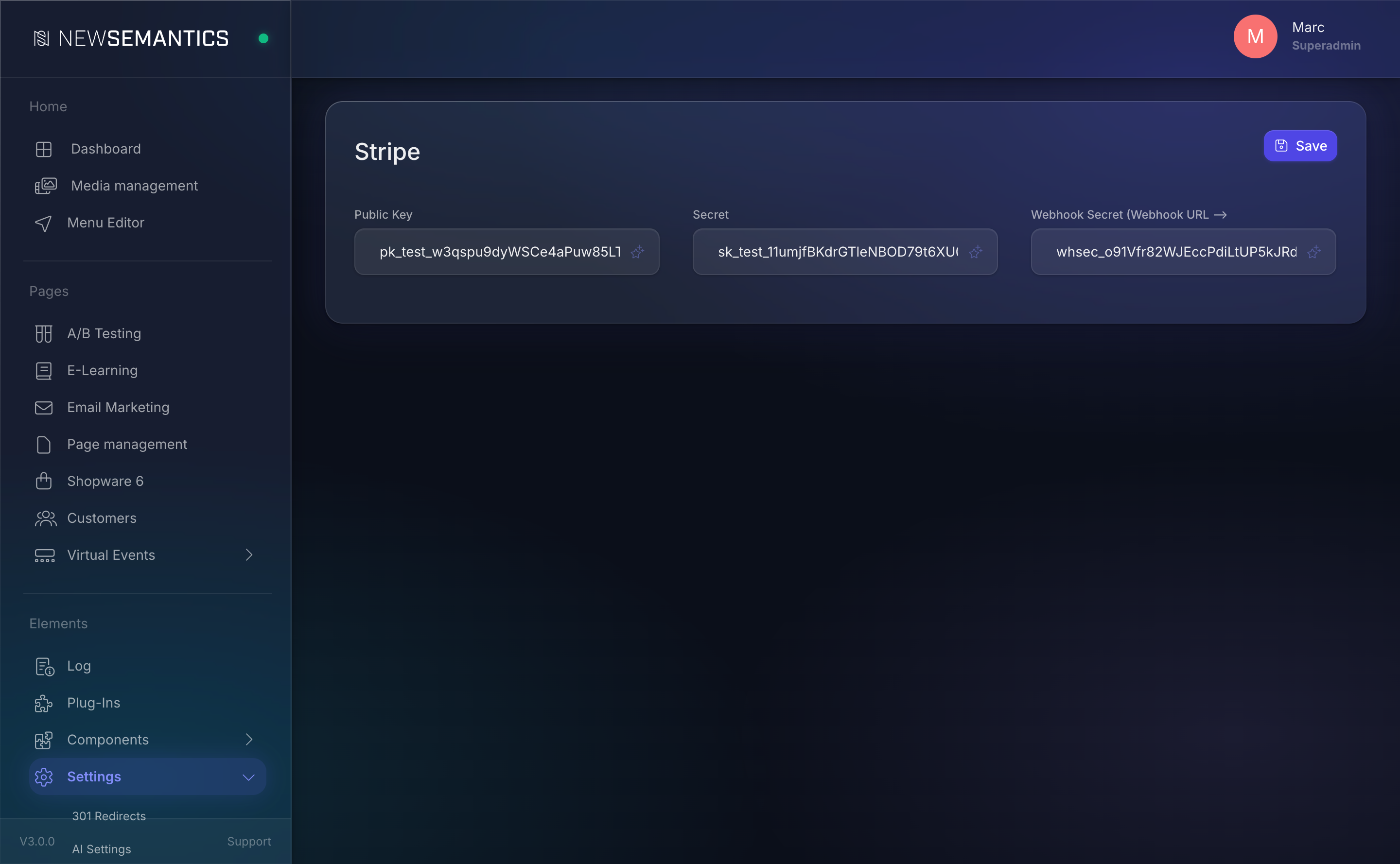This screenshot has width=1400, height=864.
Task: Click the E-Learning book icon
Action: coord(43,371)
